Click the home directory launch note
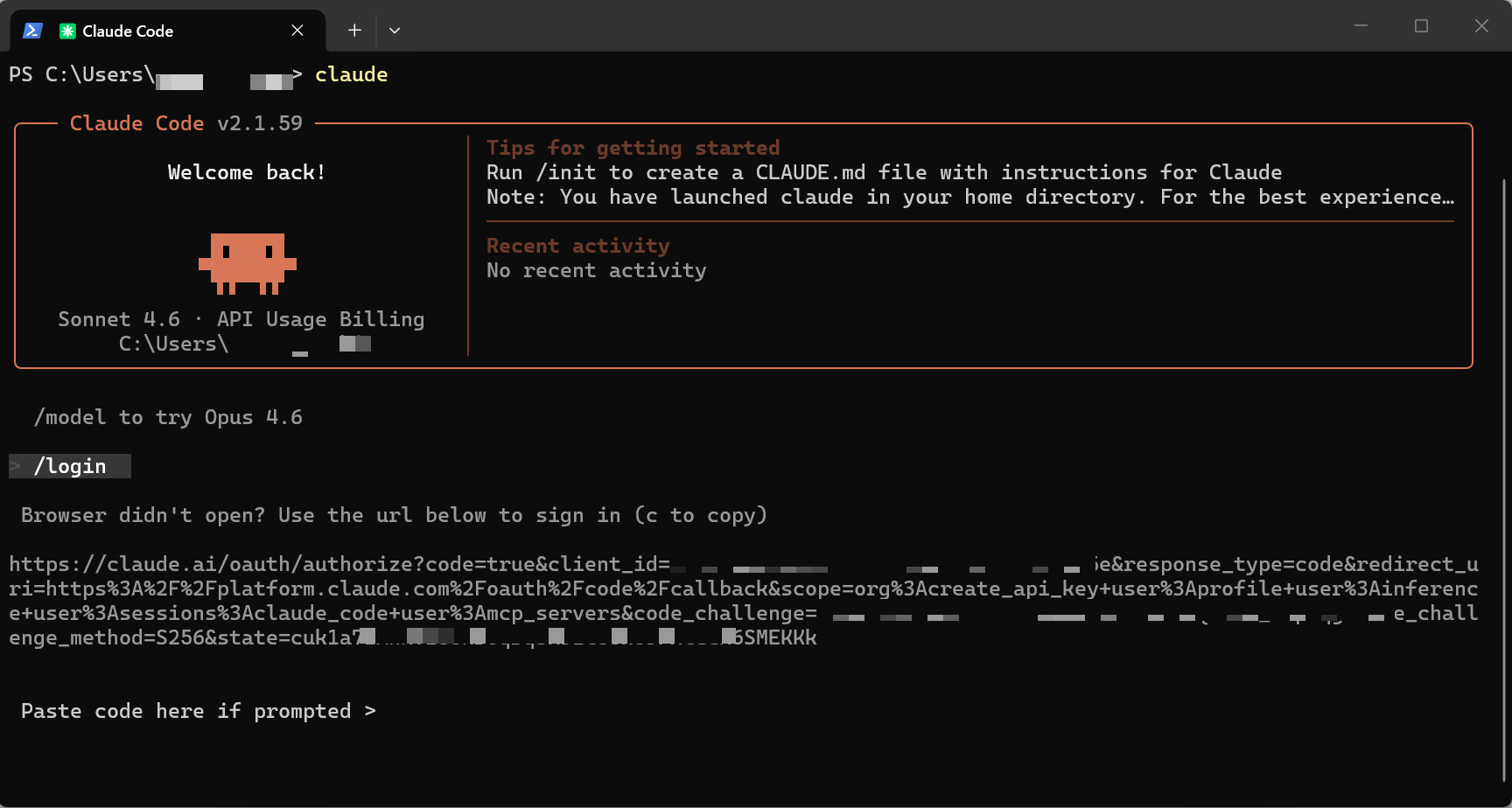The image size is (1512, 808). [970, 197]
